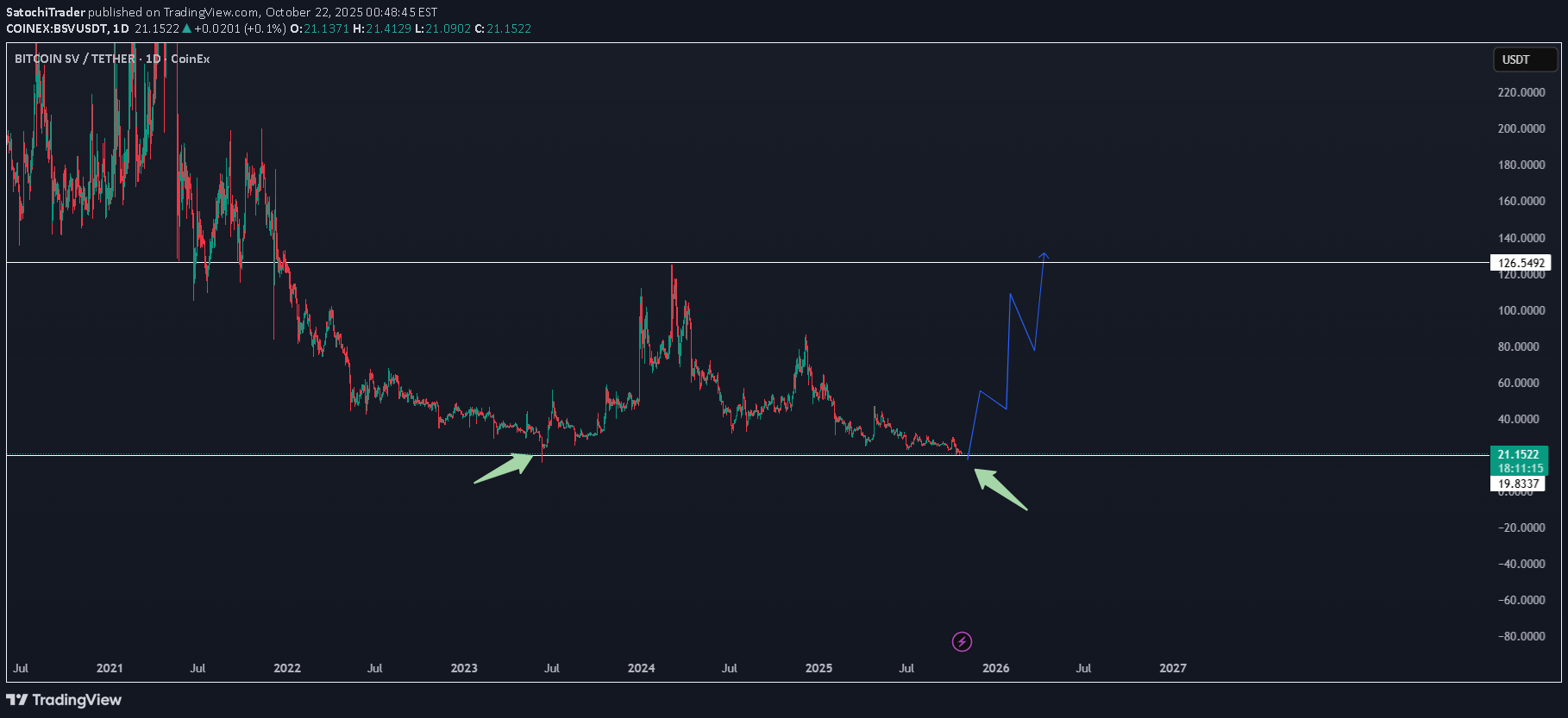Click the 220.0000 price axis label
The width and height of the screenshot is (1568, 718).
(1521, 92)
